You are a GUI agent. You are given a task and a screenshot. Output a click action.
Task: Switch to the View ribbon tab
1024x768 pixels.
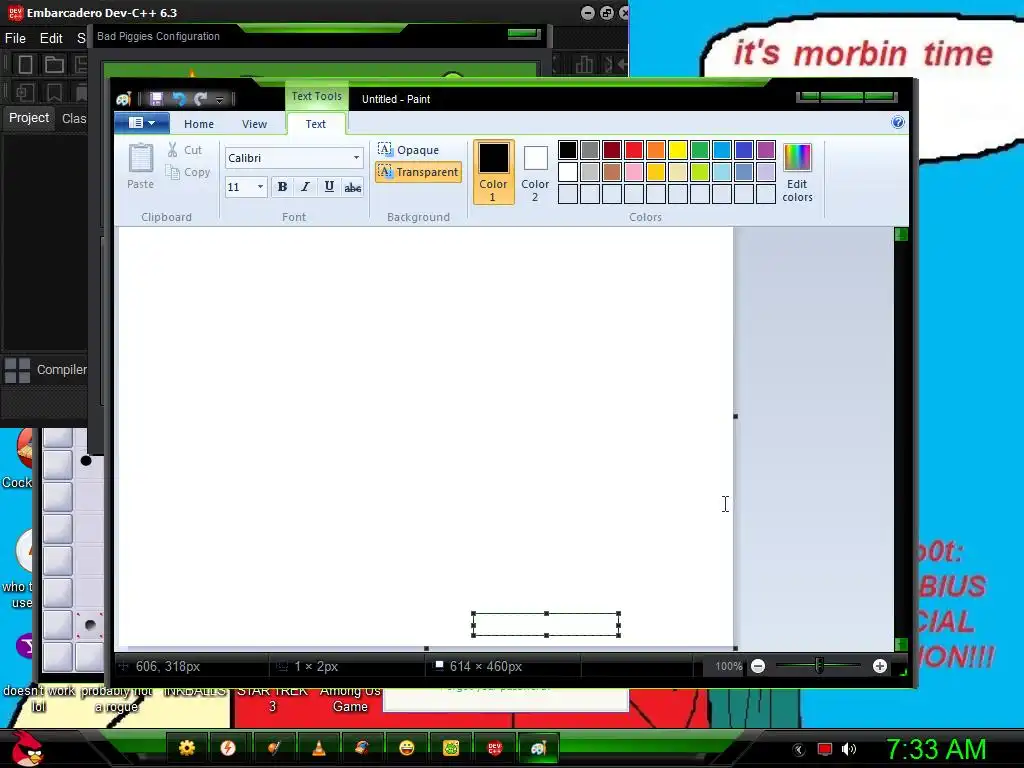(254, 124)
